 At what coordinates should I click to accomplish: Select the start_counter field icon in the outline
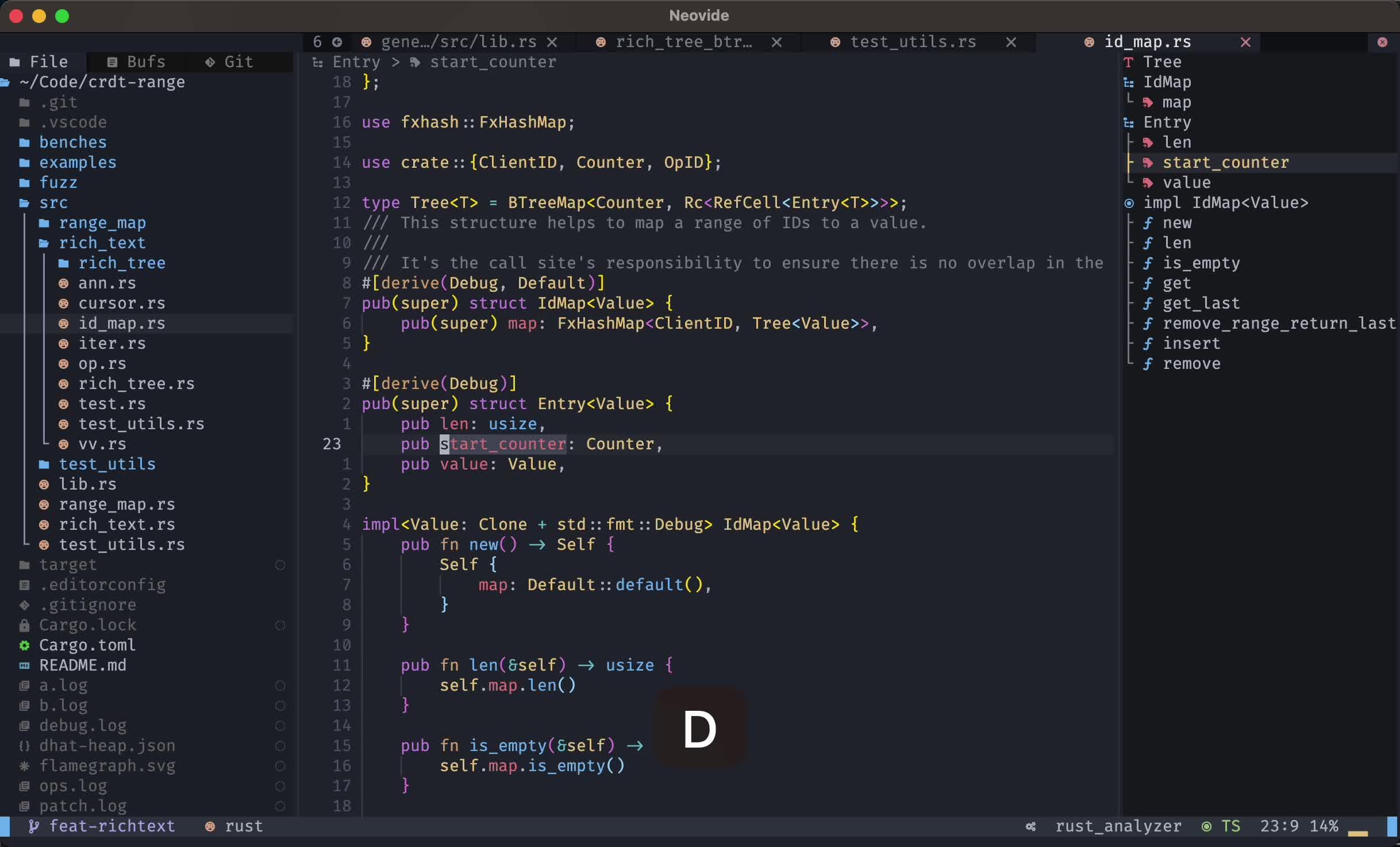pos(1149,163)
